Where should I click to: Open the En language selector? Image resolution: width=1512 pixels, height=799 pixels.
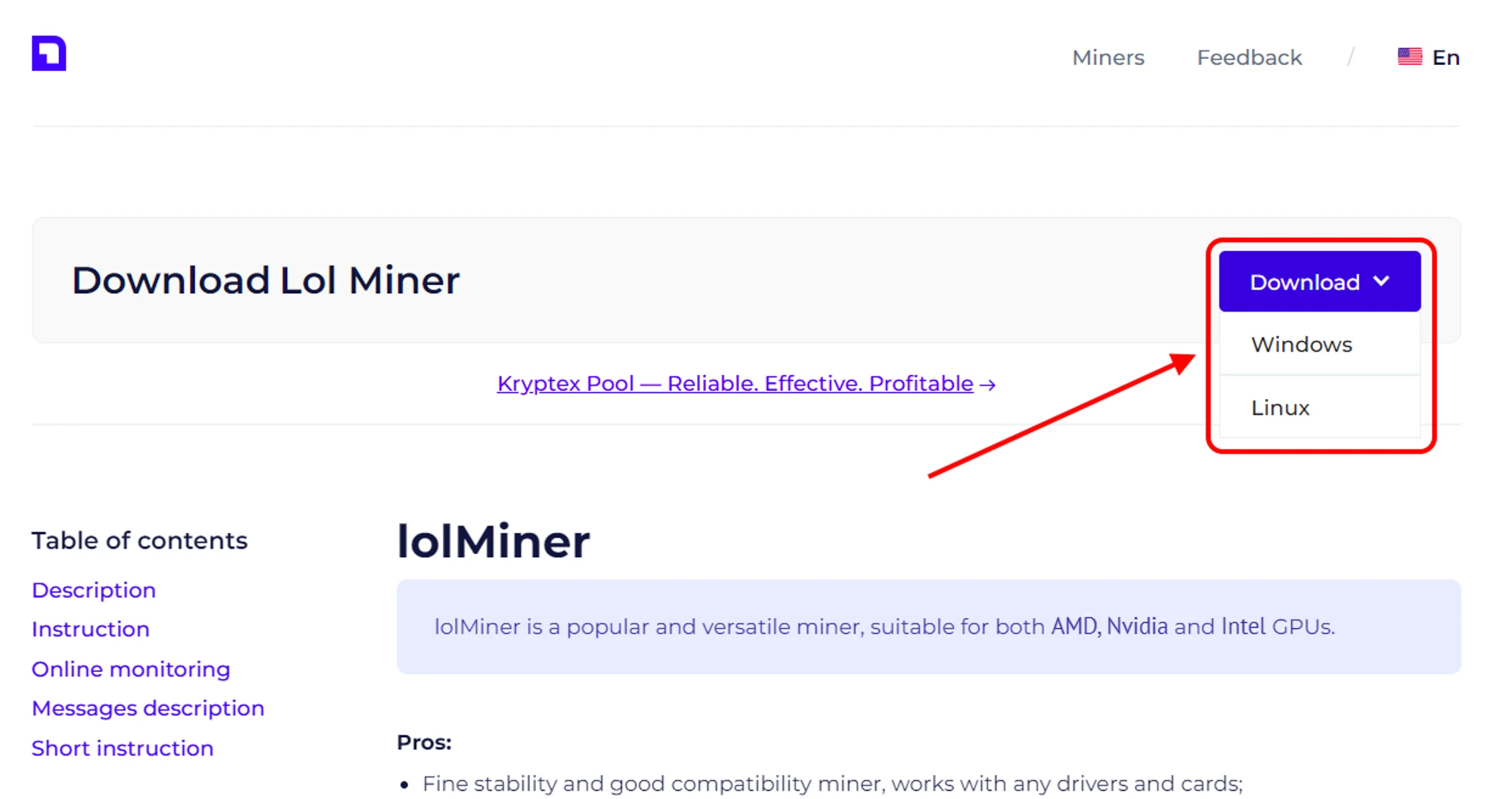click(x=1445, y=57)
